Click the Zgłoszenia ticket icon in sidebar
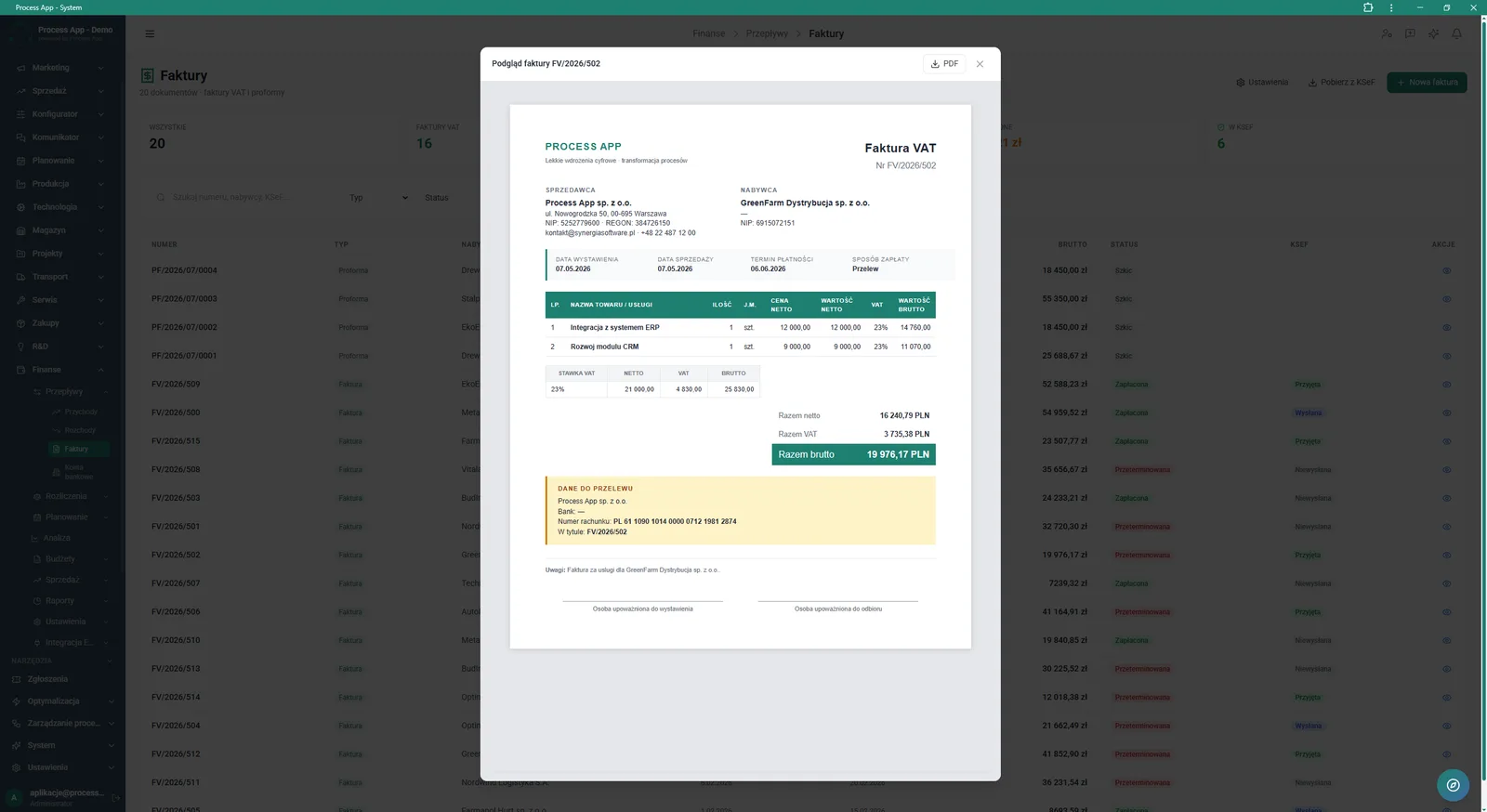Screen dimensions: 1487x812 pyautogui.click(x=16, y=679)
